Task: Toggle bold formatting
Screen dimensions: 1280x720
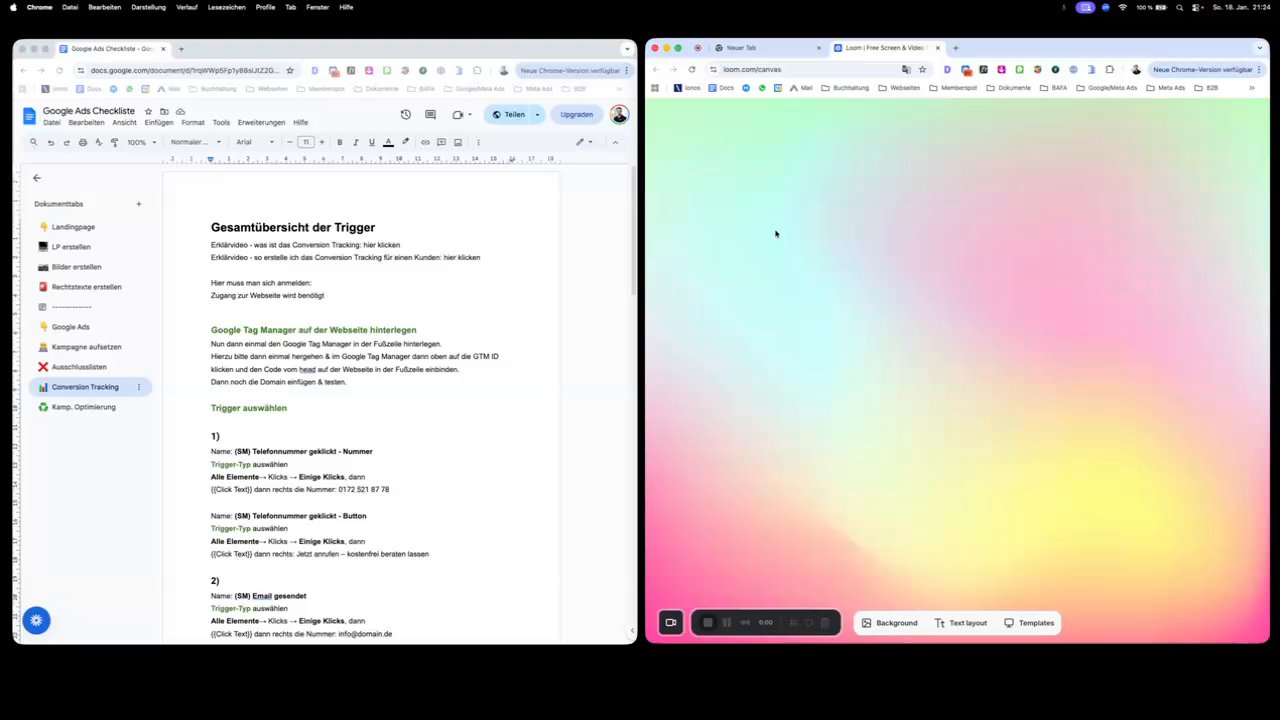Action: [x=339, y=142]
